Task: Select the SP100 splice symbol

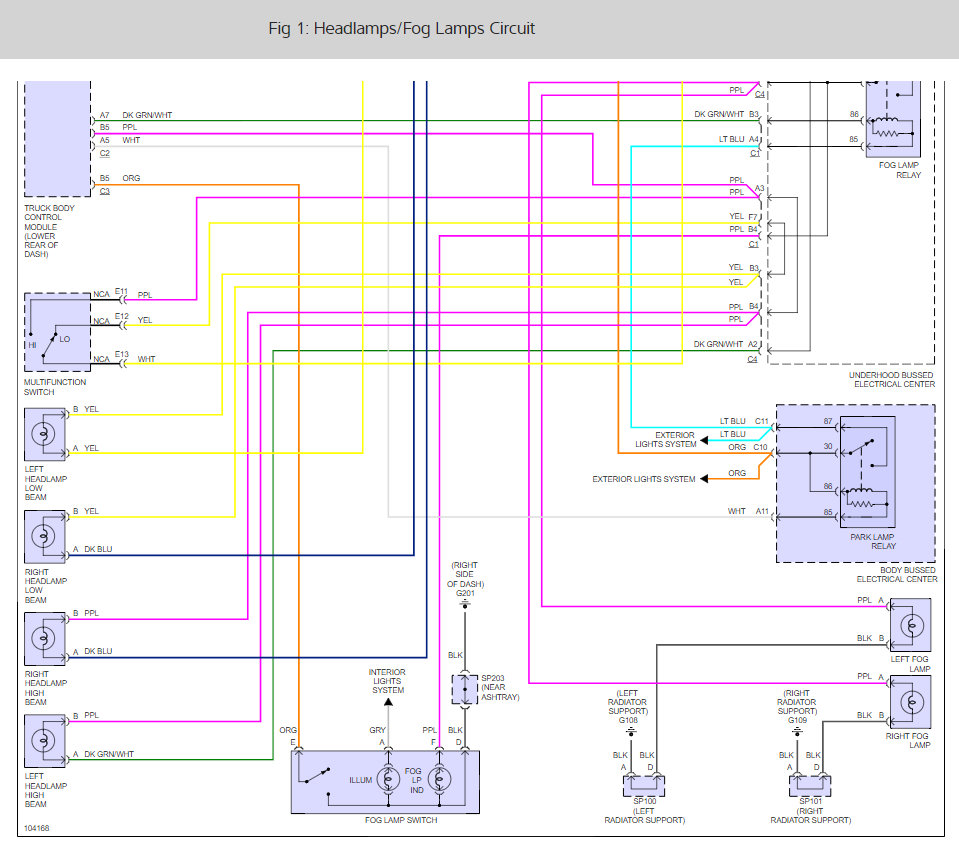Action: (644, 785)
